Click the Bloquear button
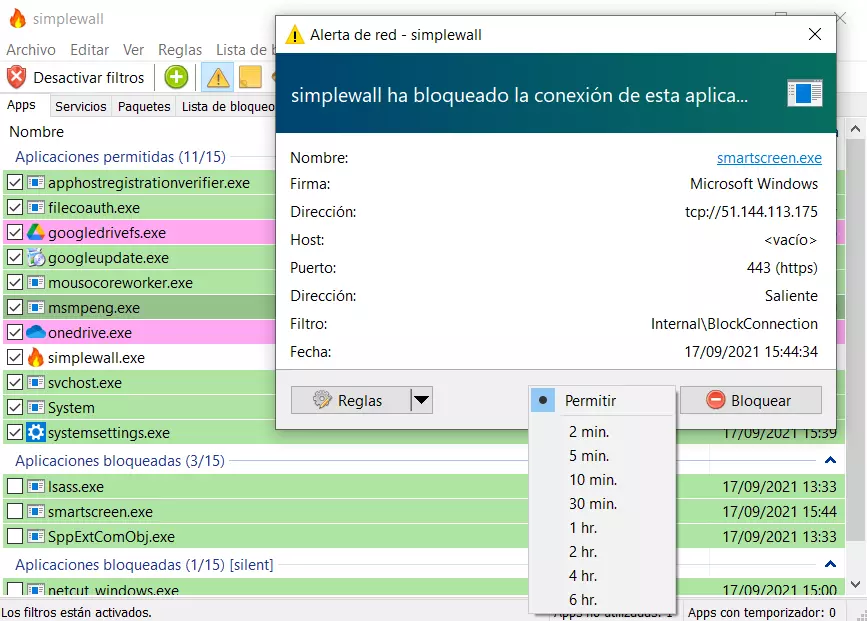 pos(750,400)
